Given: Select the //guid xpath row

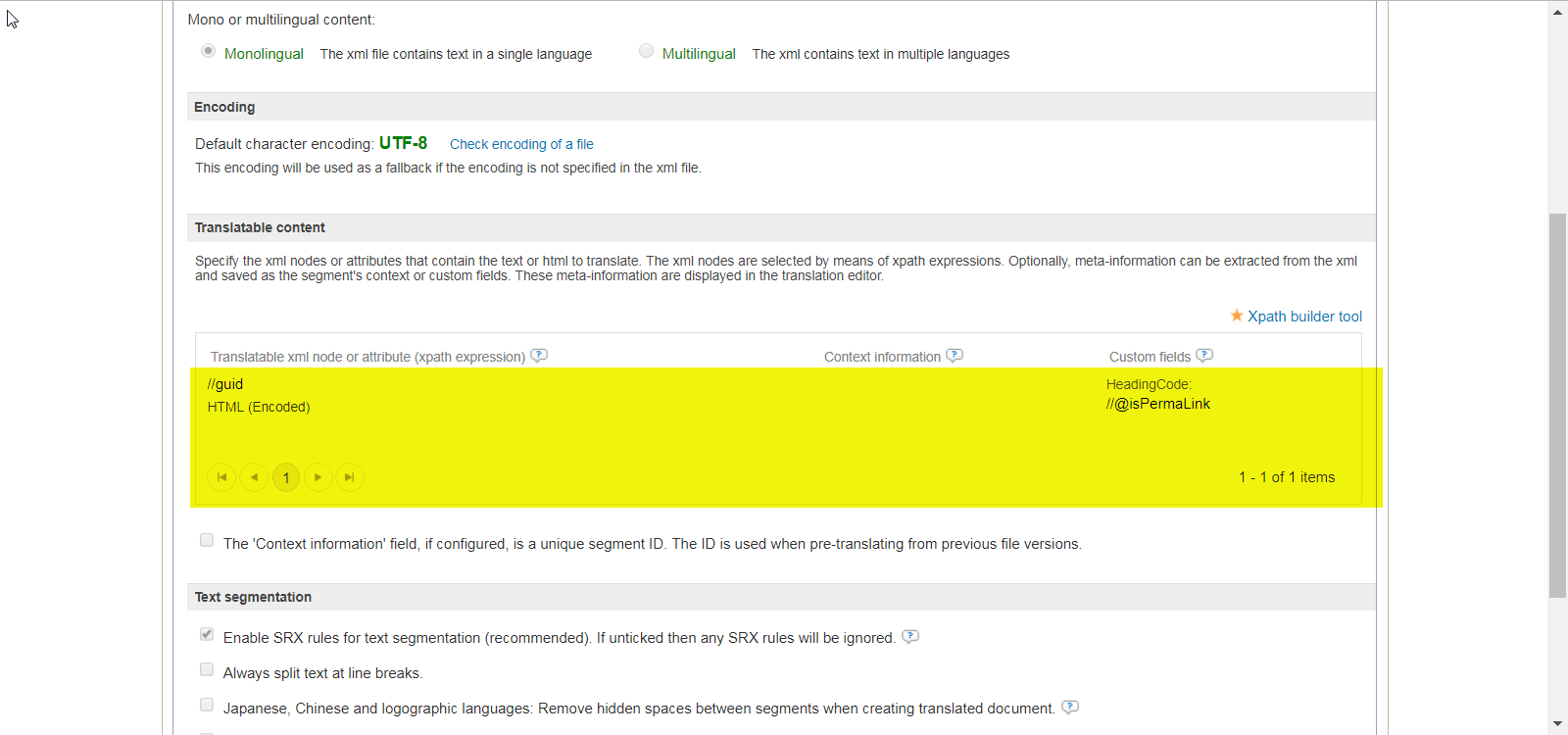Looking at the screenshot, I should [x=225, y=384].
